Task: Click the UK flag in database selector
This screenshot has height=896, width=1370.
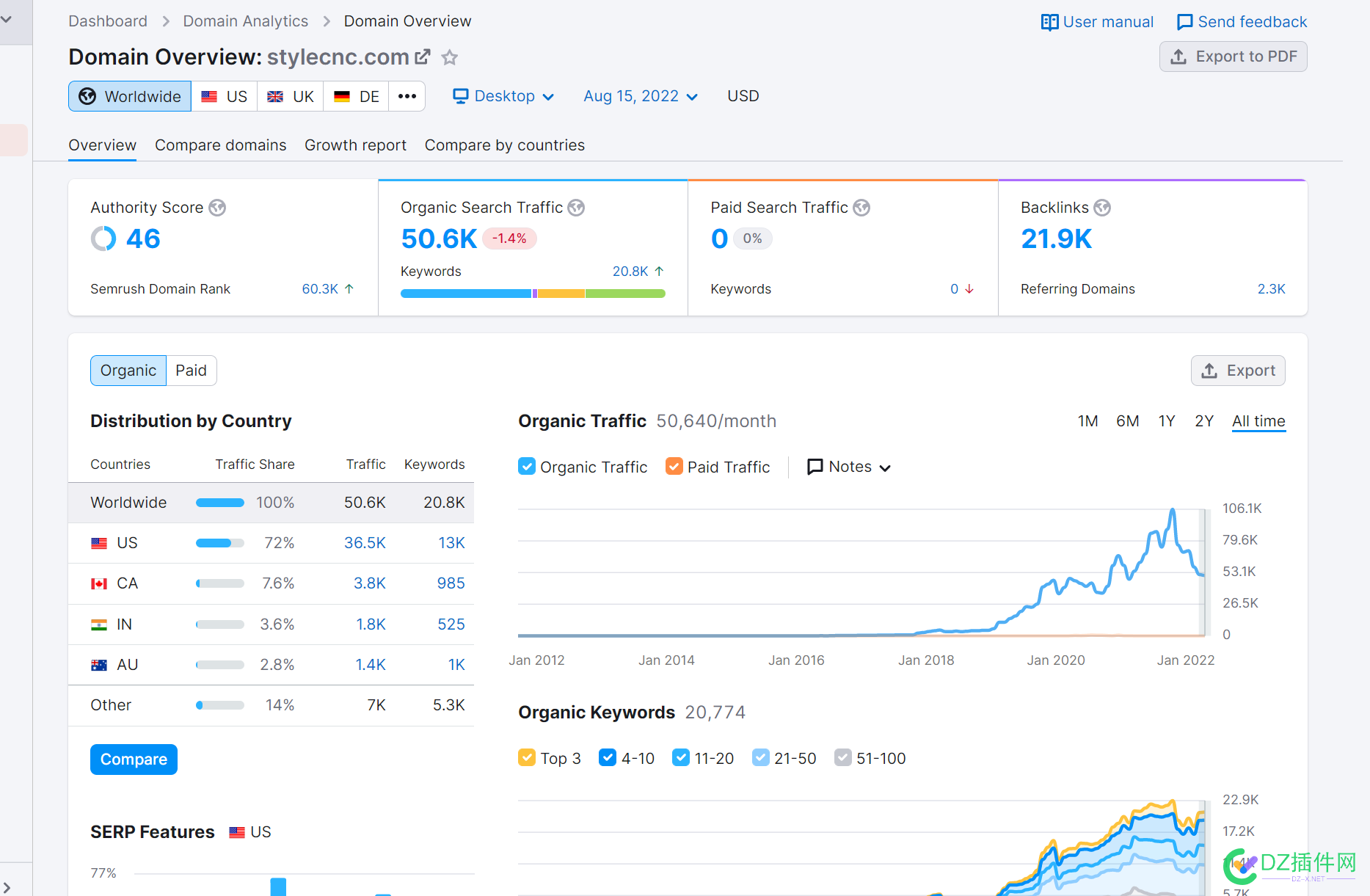Action: tap(275, 96)
